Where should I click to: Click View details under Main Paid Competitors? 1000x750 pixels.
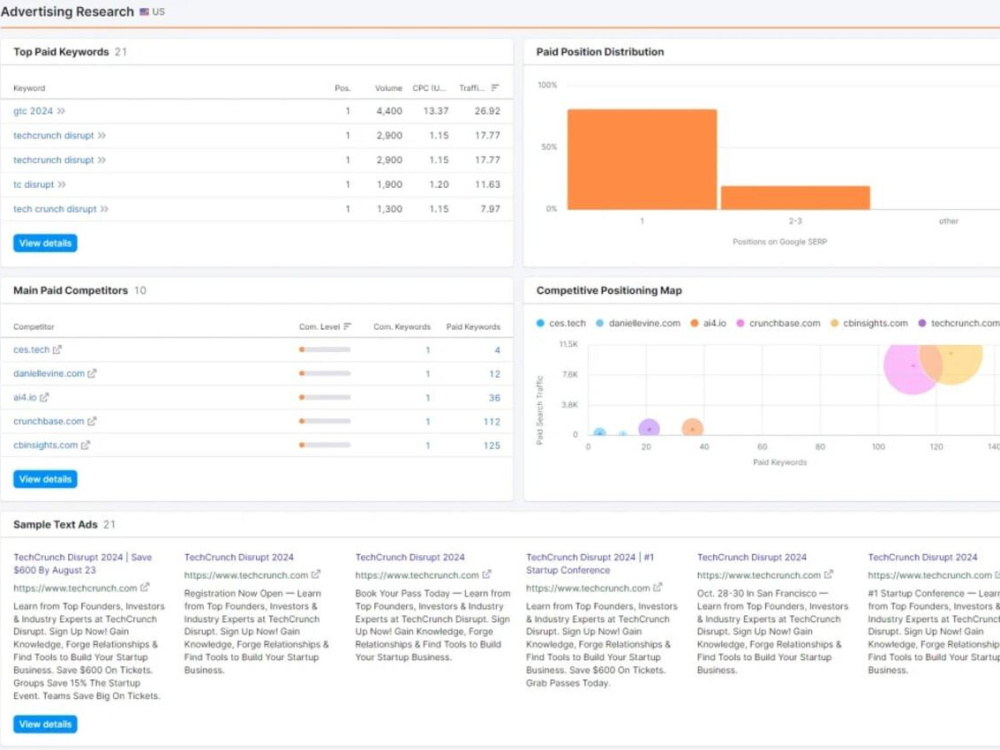[45, 479]
